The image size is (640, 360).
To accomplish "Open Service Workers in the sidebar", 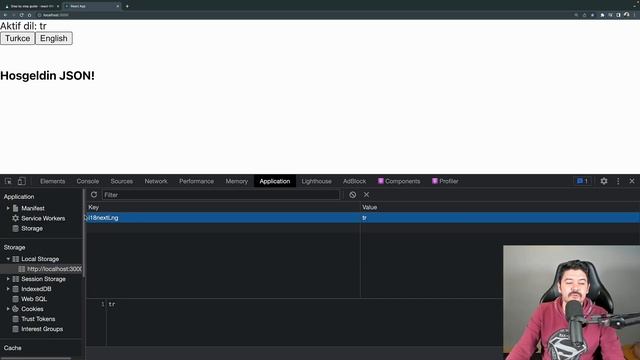I will (43, 218).
